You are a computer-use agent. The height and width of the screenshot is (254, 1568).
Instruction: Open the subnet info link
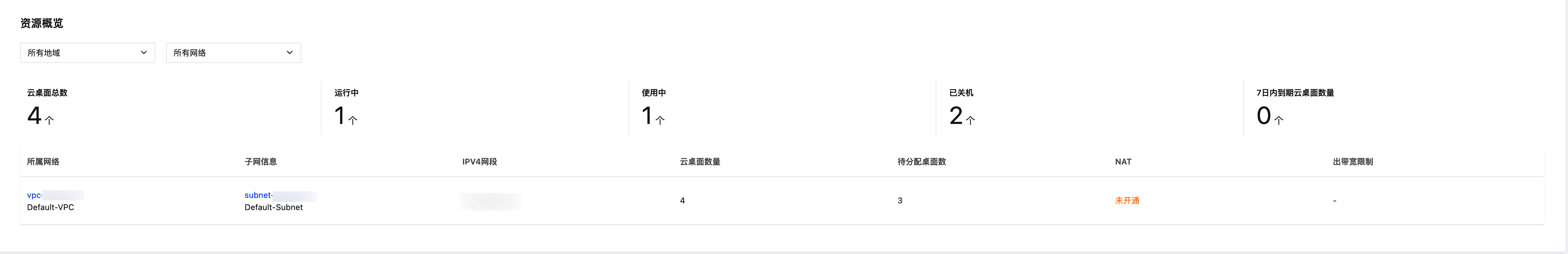pos(281,195)
